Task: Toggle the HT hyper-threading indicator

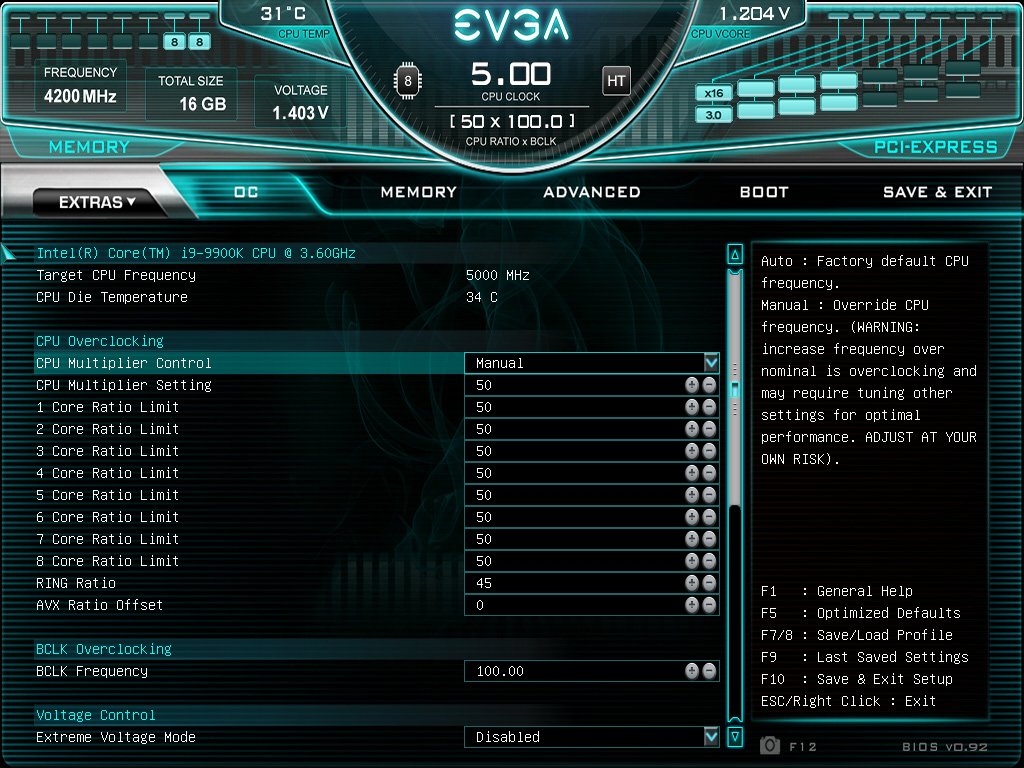Action: tap(616, 81)
